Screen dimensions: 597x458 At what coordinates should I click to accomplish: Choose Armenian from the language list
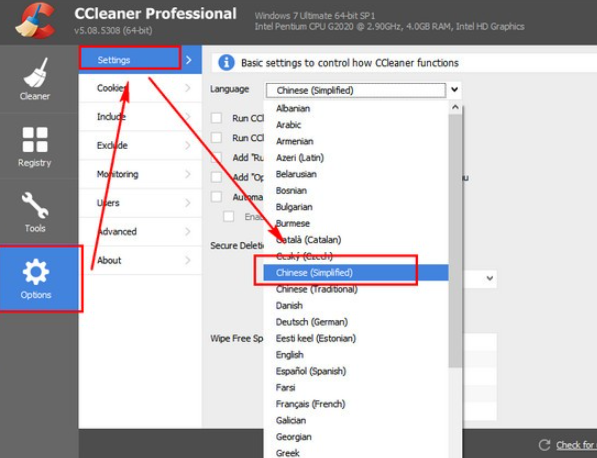click(x=356, y=141)
